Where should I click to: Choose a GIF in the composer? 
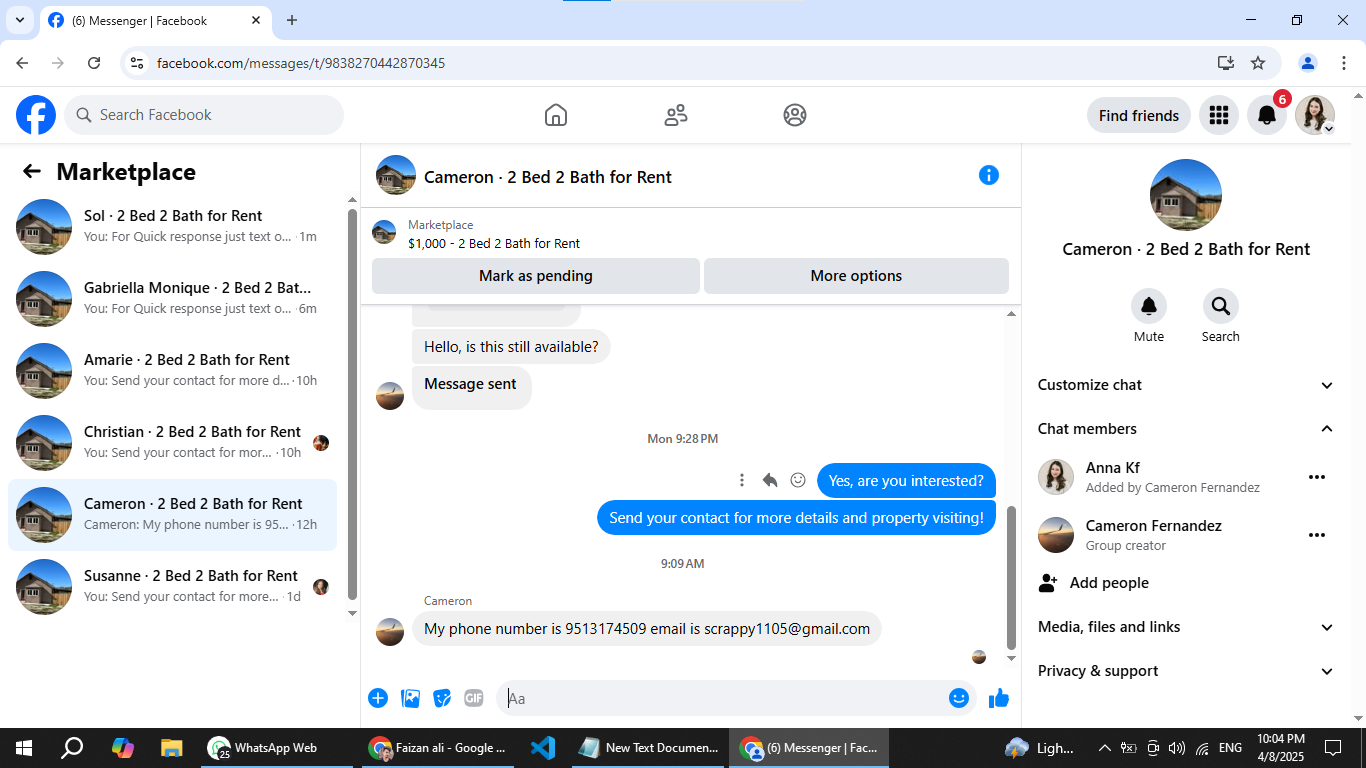(474, 698)
